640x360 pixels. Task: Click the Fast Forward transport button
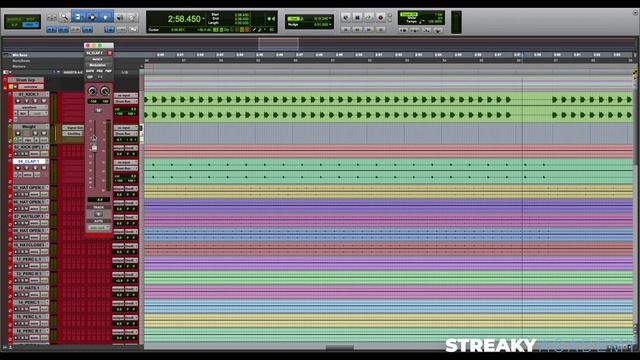click(x=369, y=30)
